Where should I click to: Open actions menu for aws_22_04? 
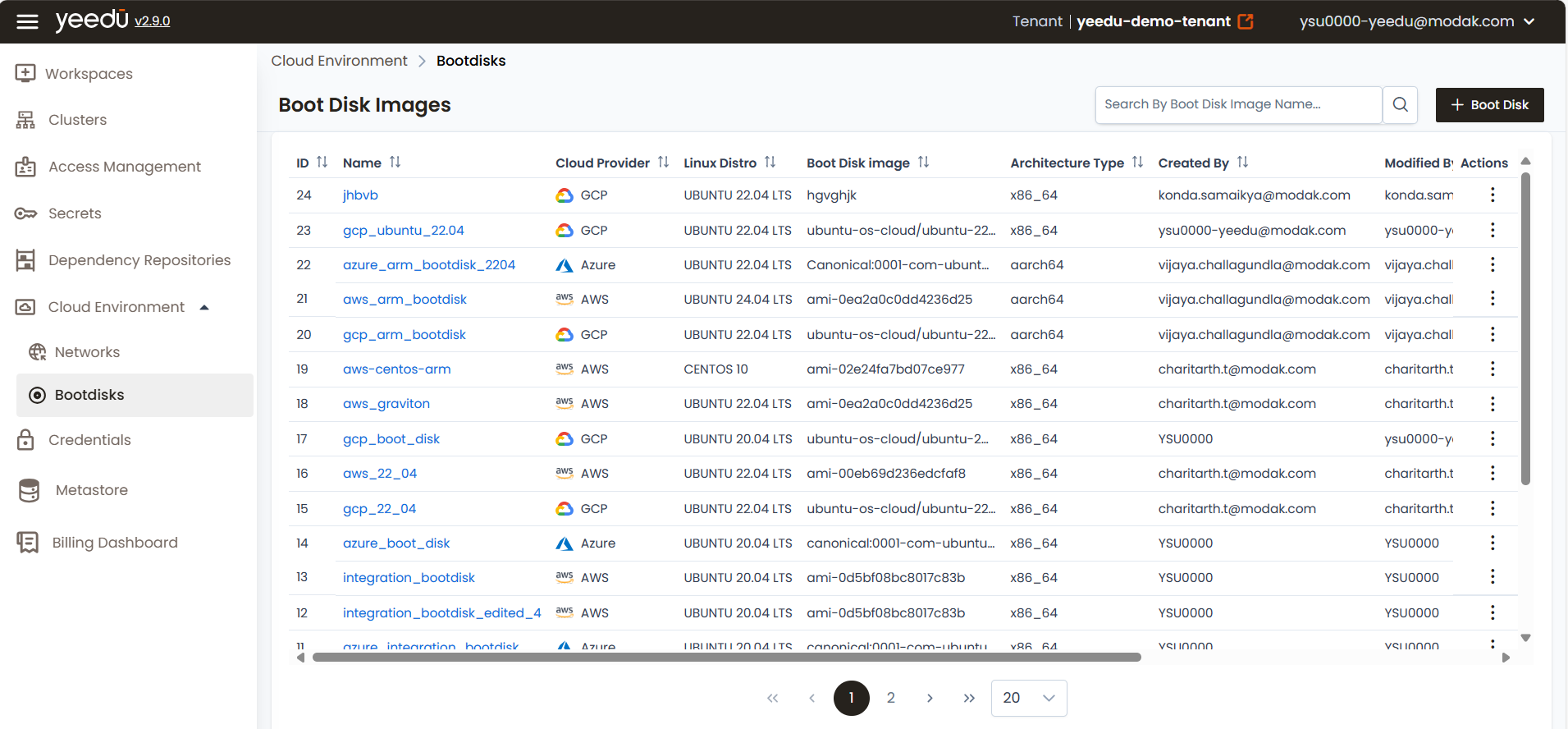click(1493, 473)
